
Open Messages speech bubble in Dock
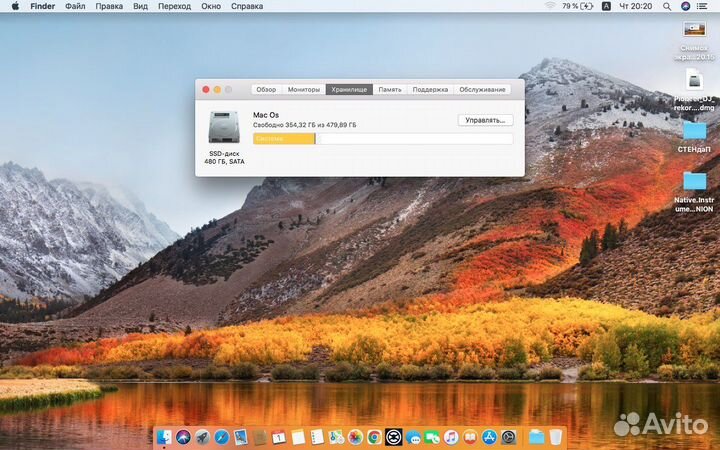(x=413, y=437)
